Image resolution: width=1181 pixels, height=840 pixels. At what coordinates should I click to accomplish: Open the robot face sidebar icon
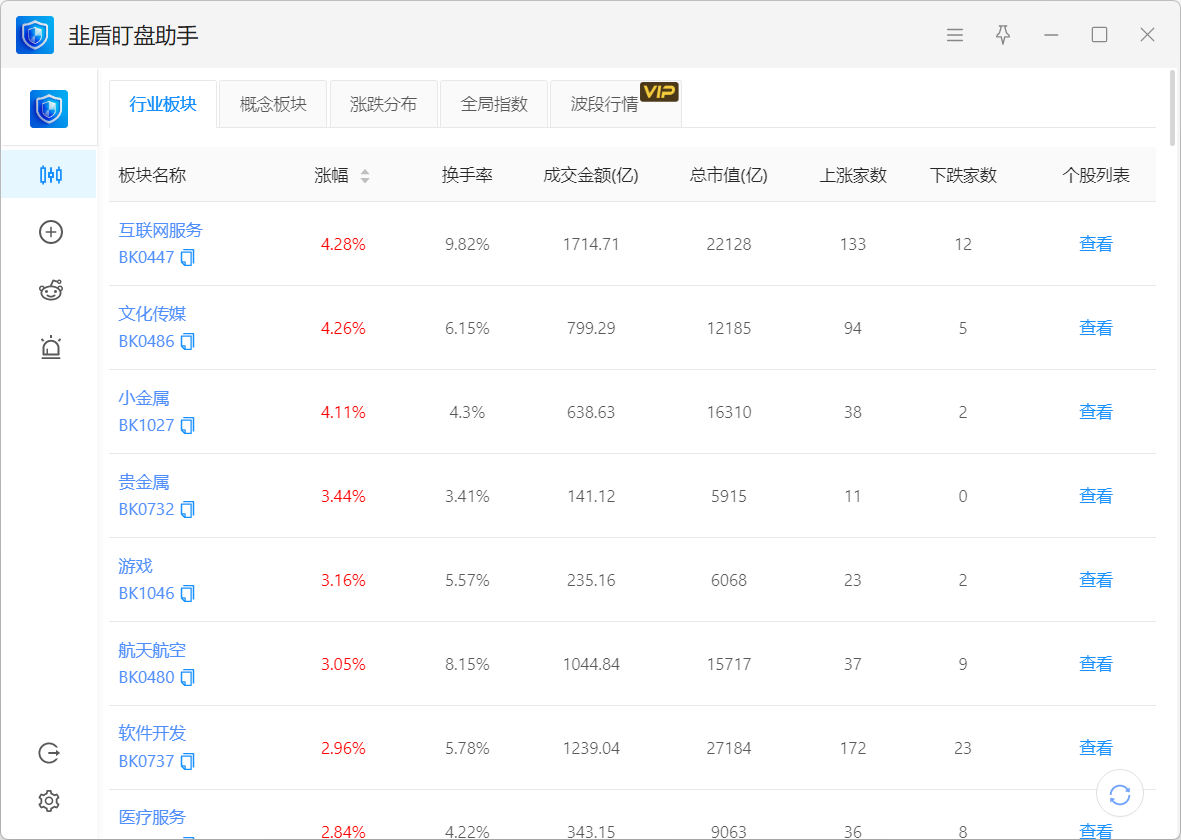point(50,290)
